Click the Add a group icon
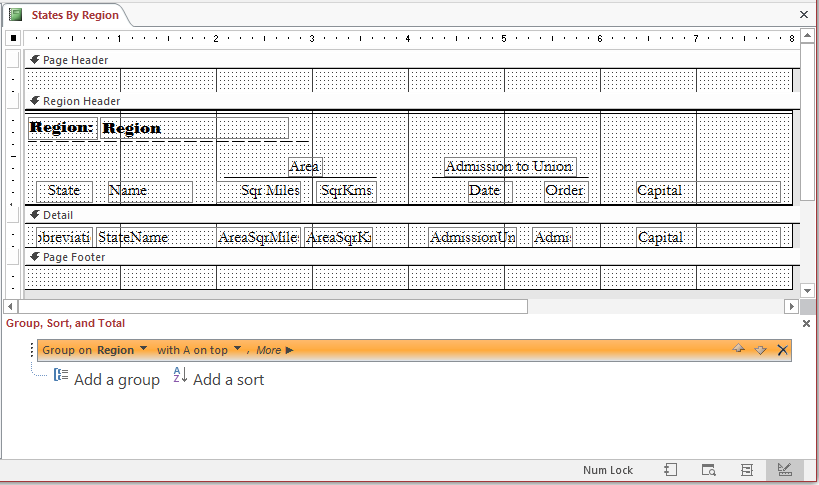The height and width of the screenshot is (485, 819). [61, 375]
